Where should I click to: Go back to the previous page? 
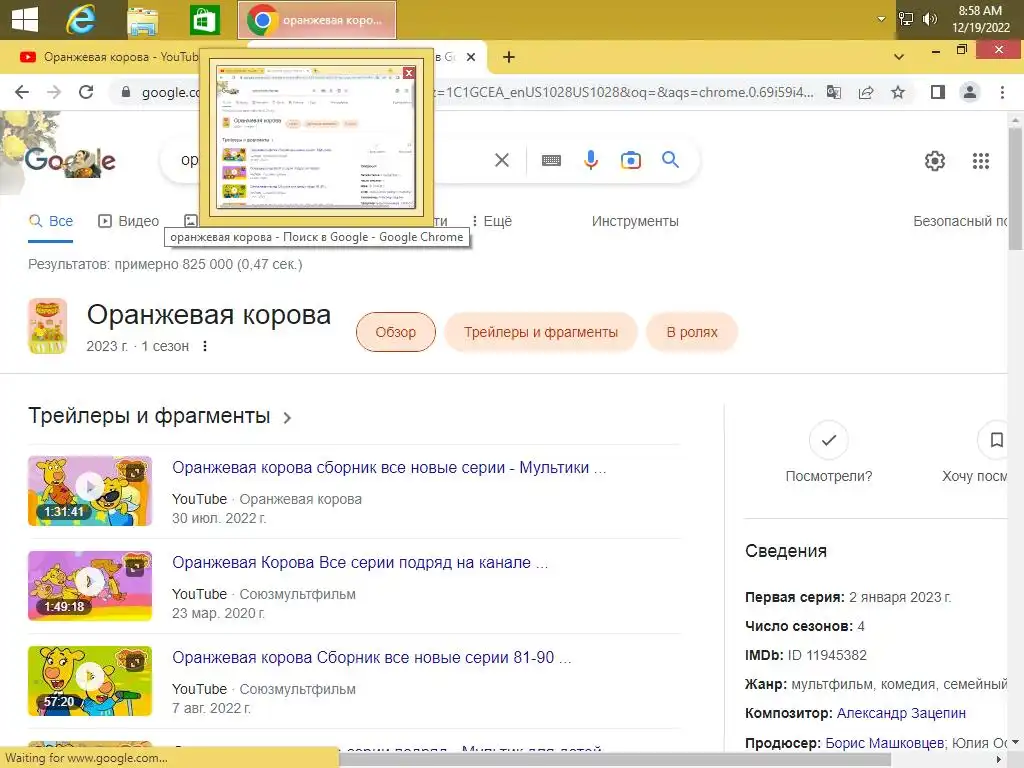(x=22, y=92)
